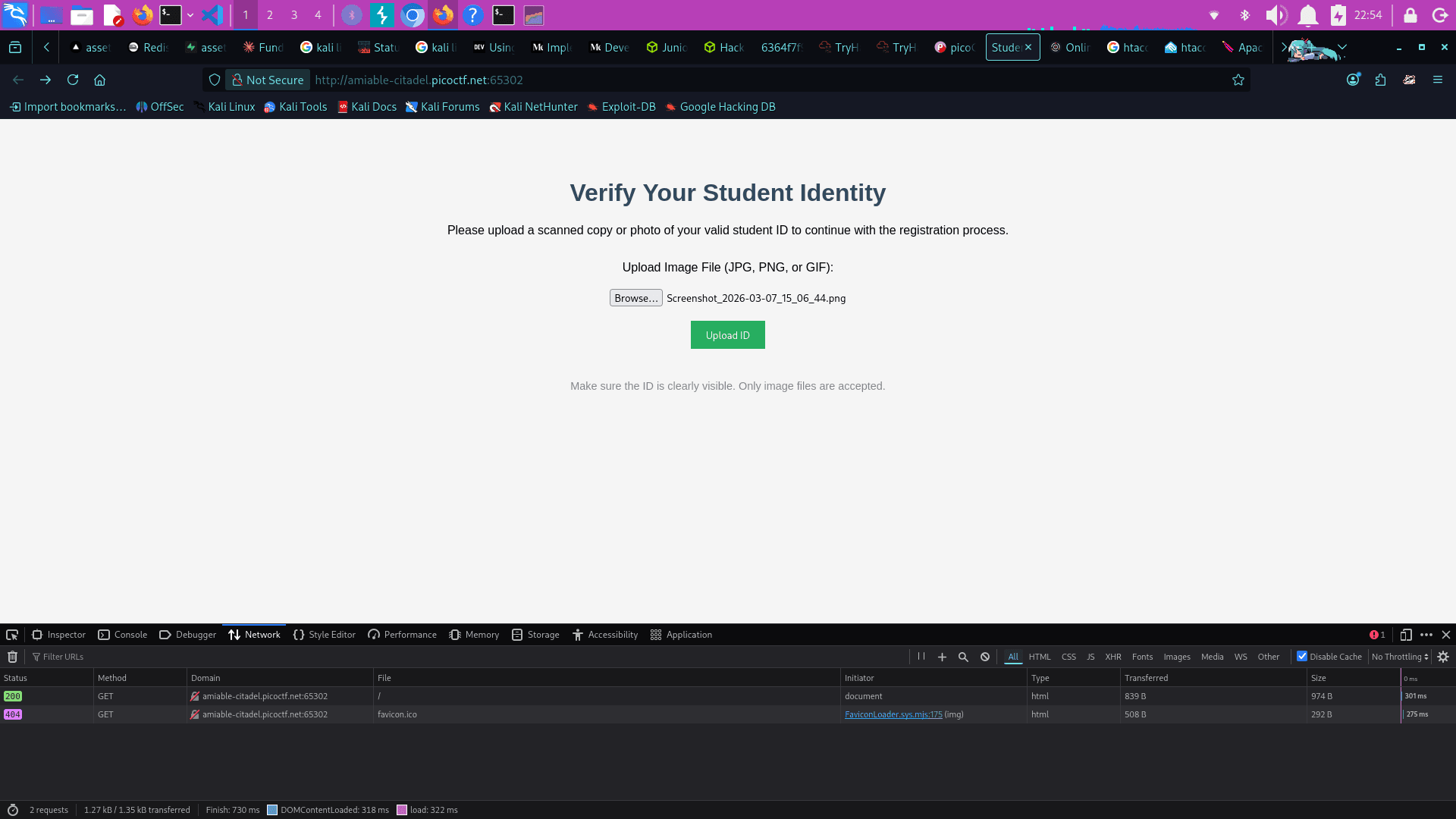The width and height of the screenshot is (1456, 819).
Task: Click the volume speaker icon
Action: tap(1276, 15)
